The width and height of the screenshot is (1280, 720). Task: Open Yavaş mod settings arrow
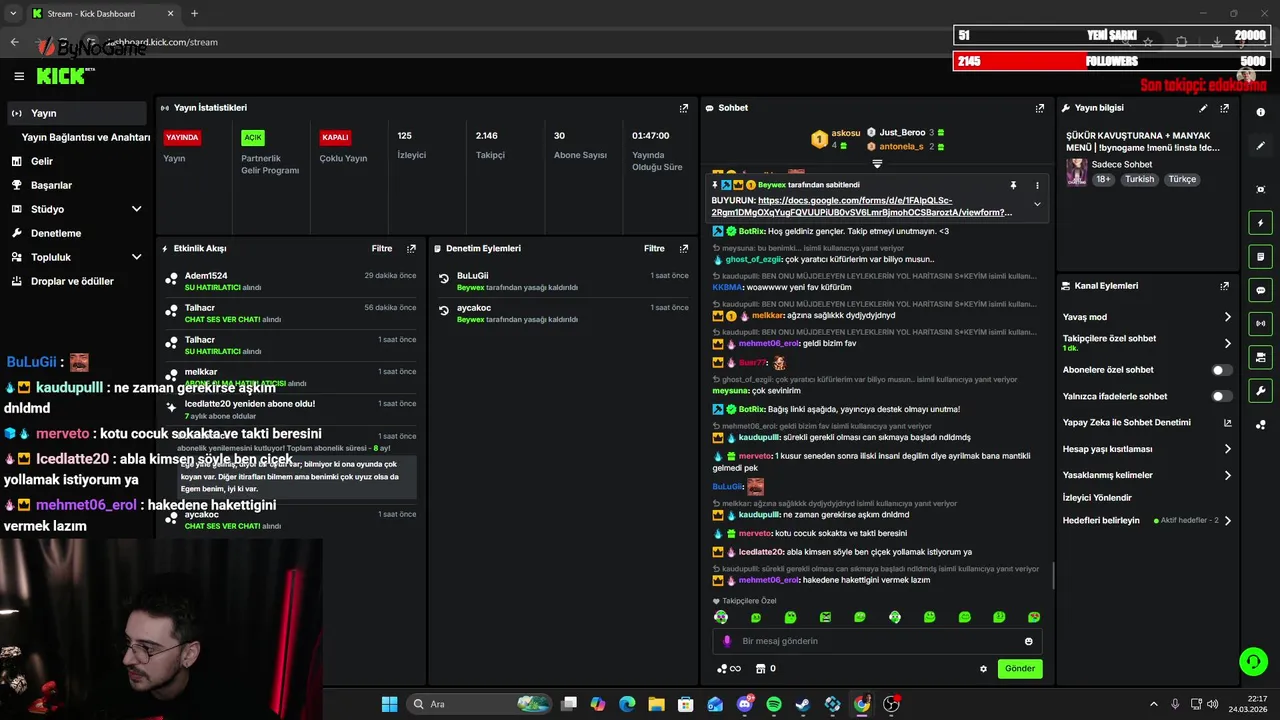click(x=1228, y=317)
